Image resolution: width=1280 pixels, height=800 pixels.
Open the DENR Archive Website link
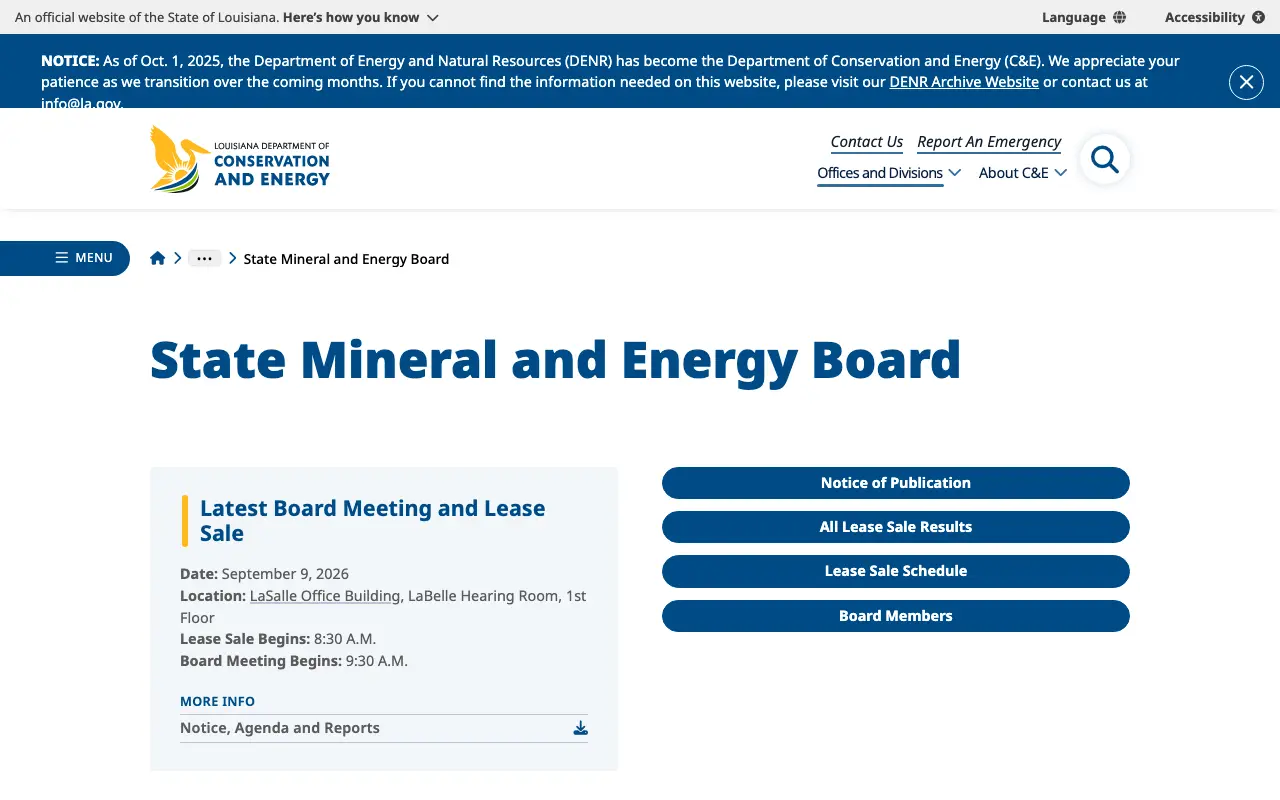pyautogui.click(x=964, y=82)
